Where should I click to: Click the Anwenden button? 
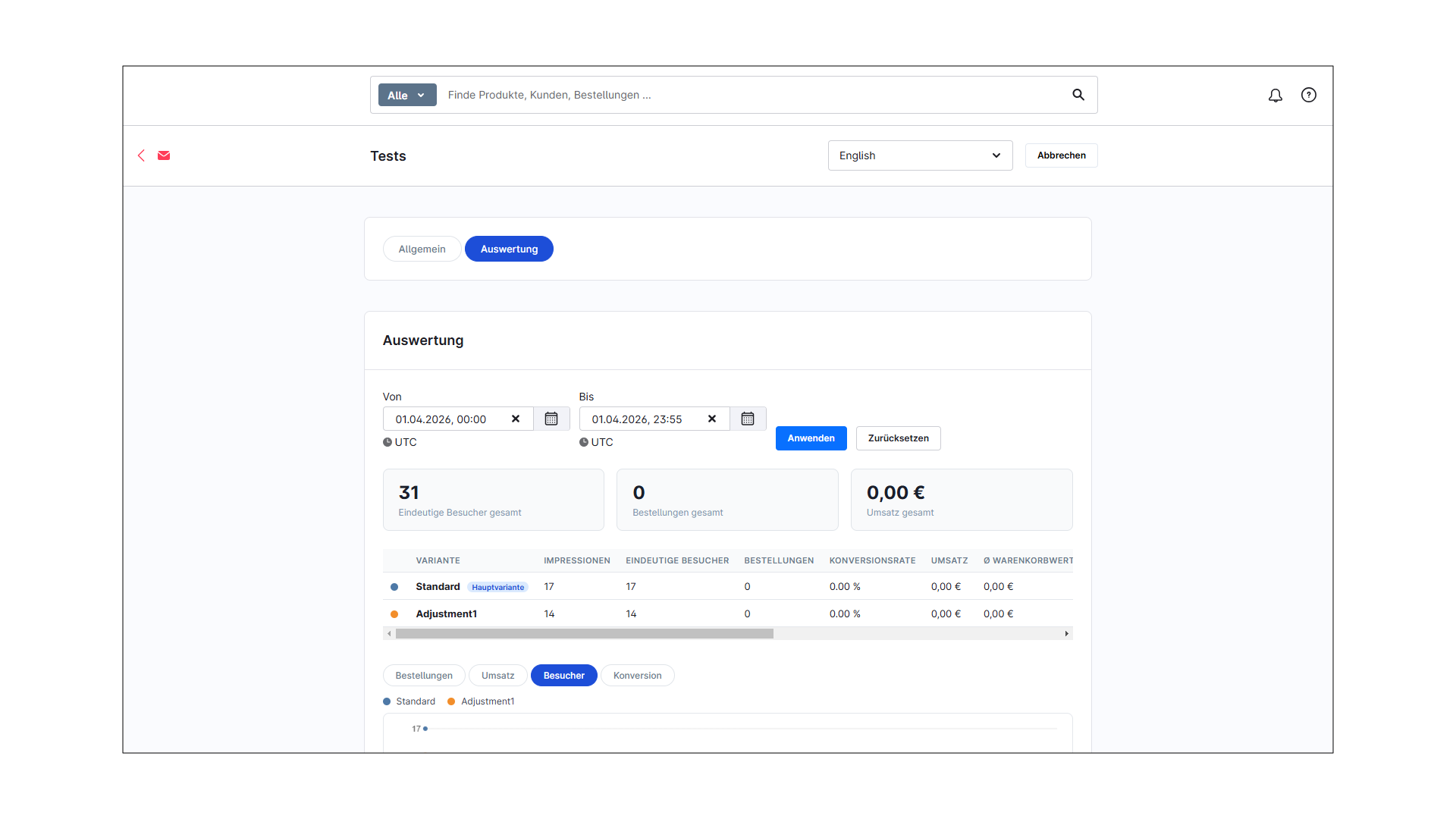811,438
